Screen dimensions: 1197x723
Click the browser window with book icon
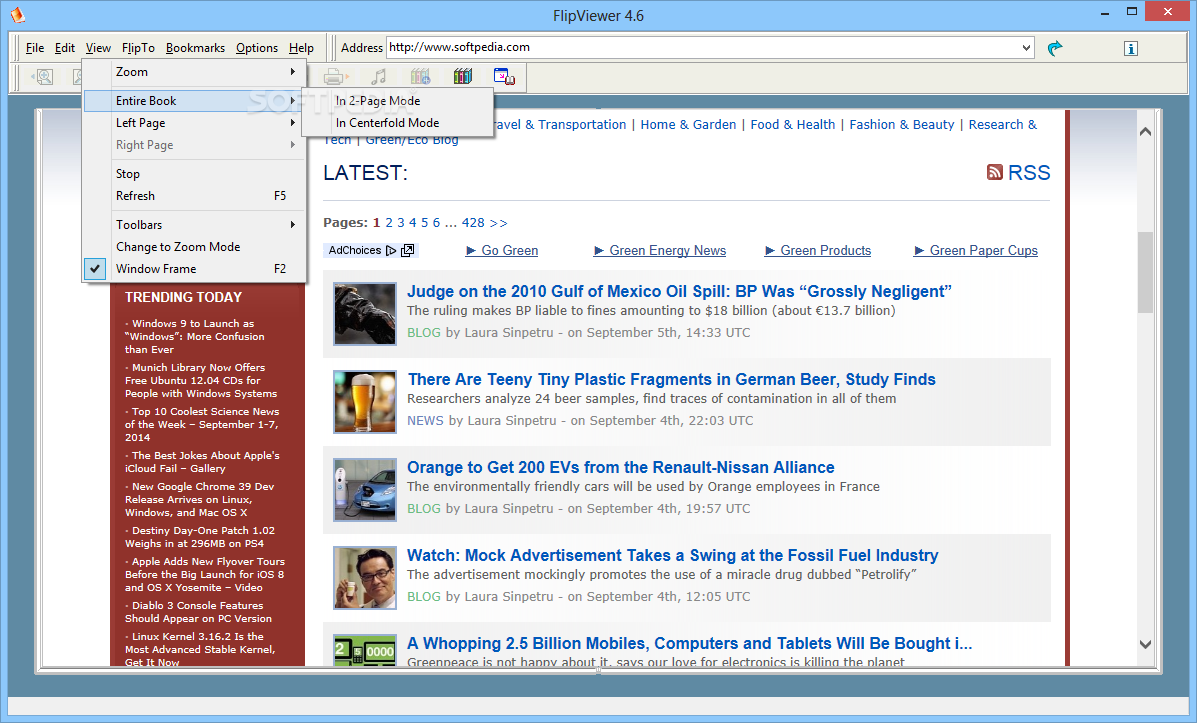coord(504,76)
